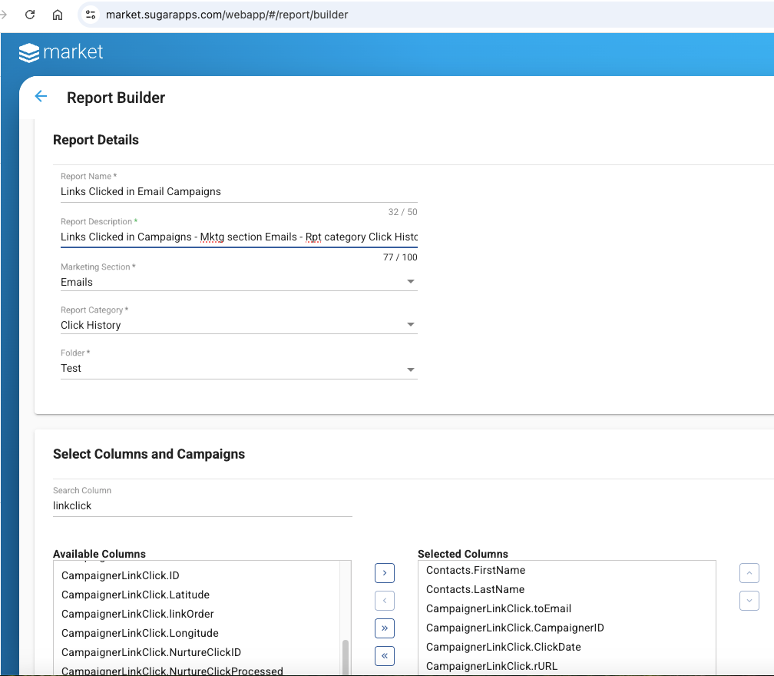Image resolution: width=774 pixels, height=676 pixels.
Task: Open the Marketing Section dropdown
Action: [239, 282]
